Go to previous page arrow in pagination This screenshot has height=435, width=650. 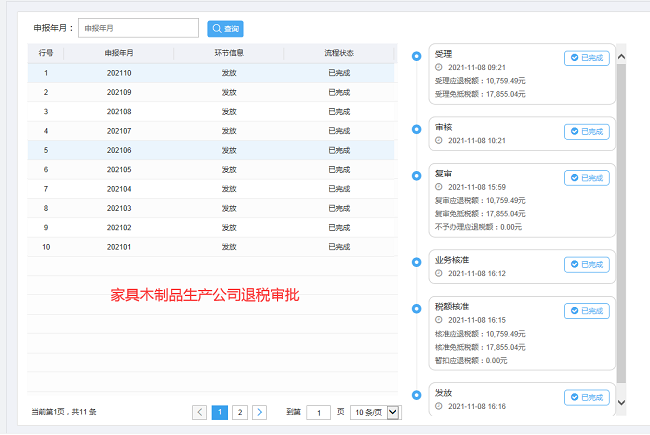coord(200,412)
